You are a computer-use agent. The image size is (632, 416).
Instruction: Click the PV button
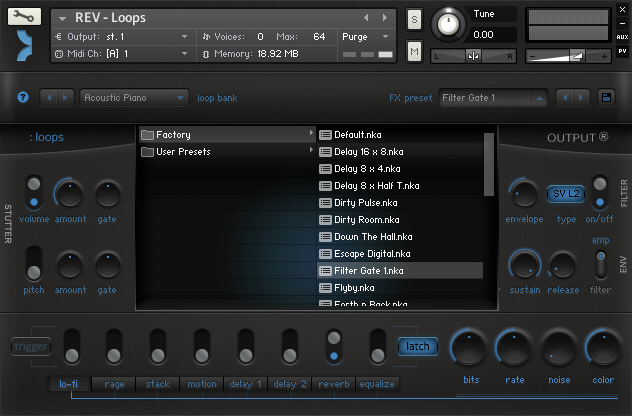coord(622,51)
